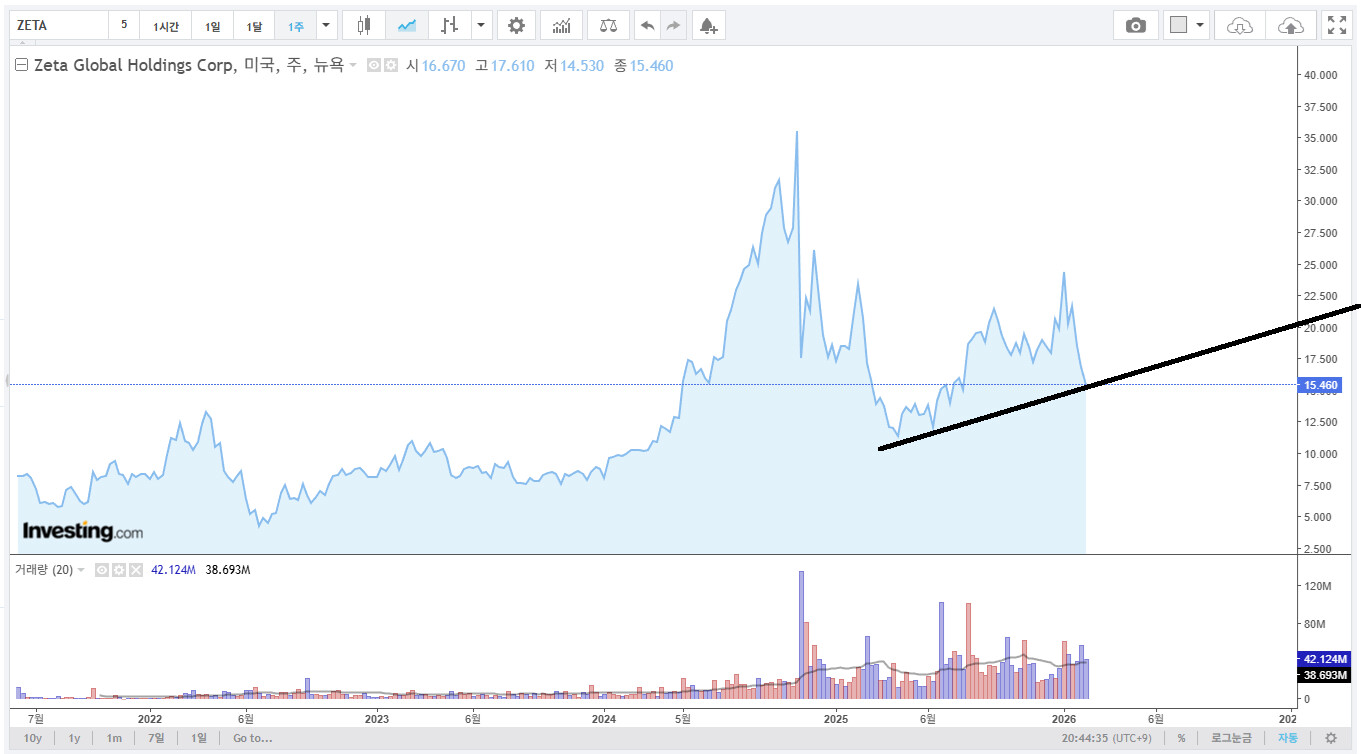Open chart properties gear in top toolbar
1361x754 pixels.
(x=516, y=26)
